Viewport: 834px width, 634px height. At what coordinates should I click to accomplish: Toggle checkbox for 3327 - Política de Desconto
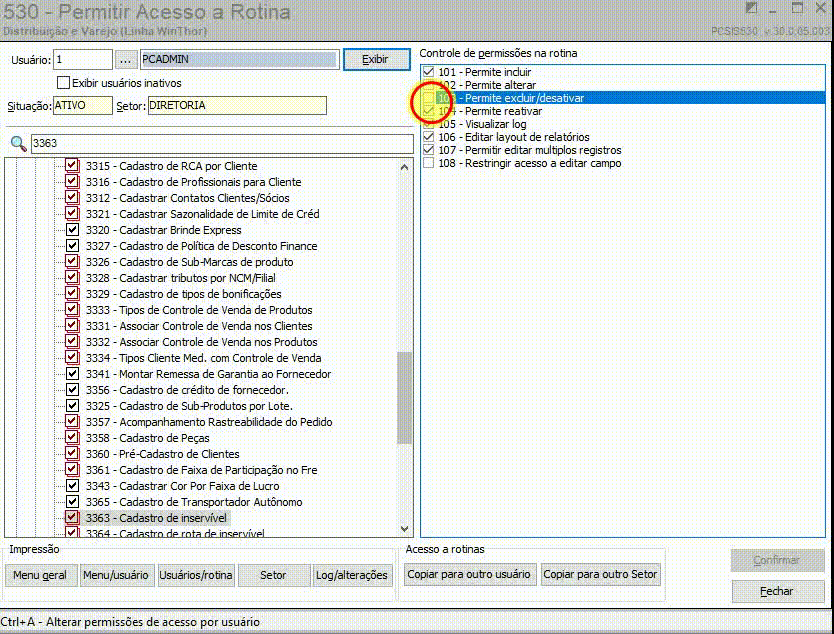[72, 246]
